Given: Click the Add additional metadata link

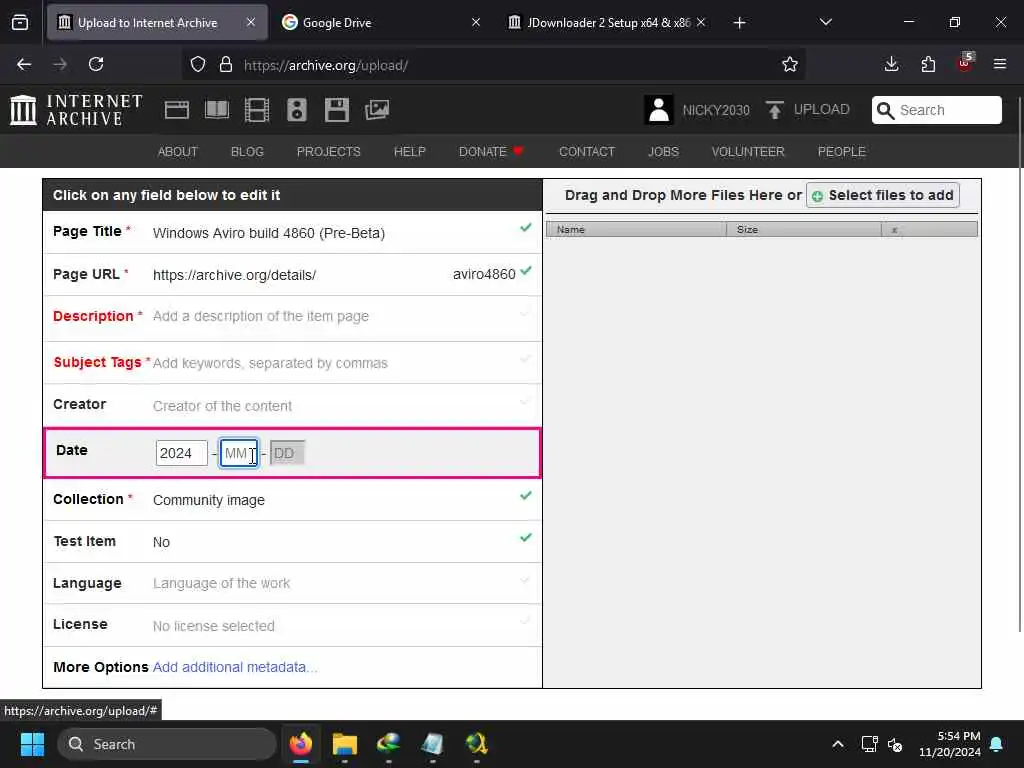Looking at the screenshot, I should point(235,667).
